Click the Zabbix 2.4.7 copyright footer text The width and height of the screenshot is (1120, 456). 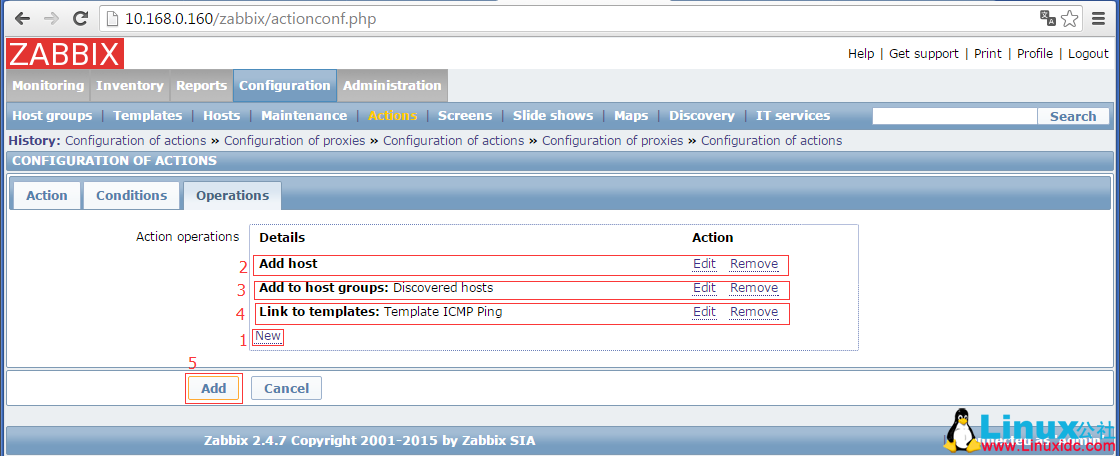point(369,440)
